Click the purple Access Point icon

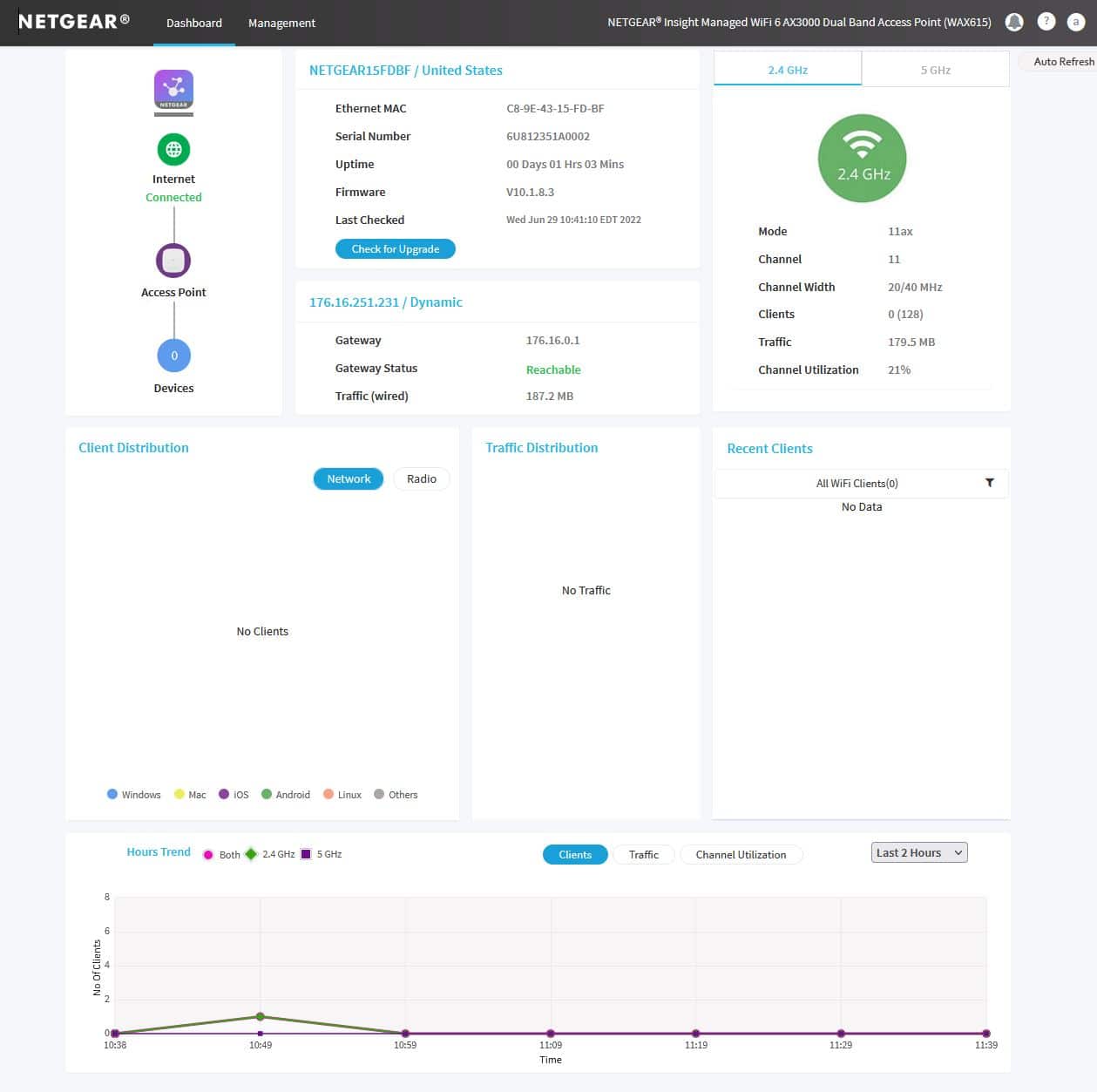pos(173,260)
